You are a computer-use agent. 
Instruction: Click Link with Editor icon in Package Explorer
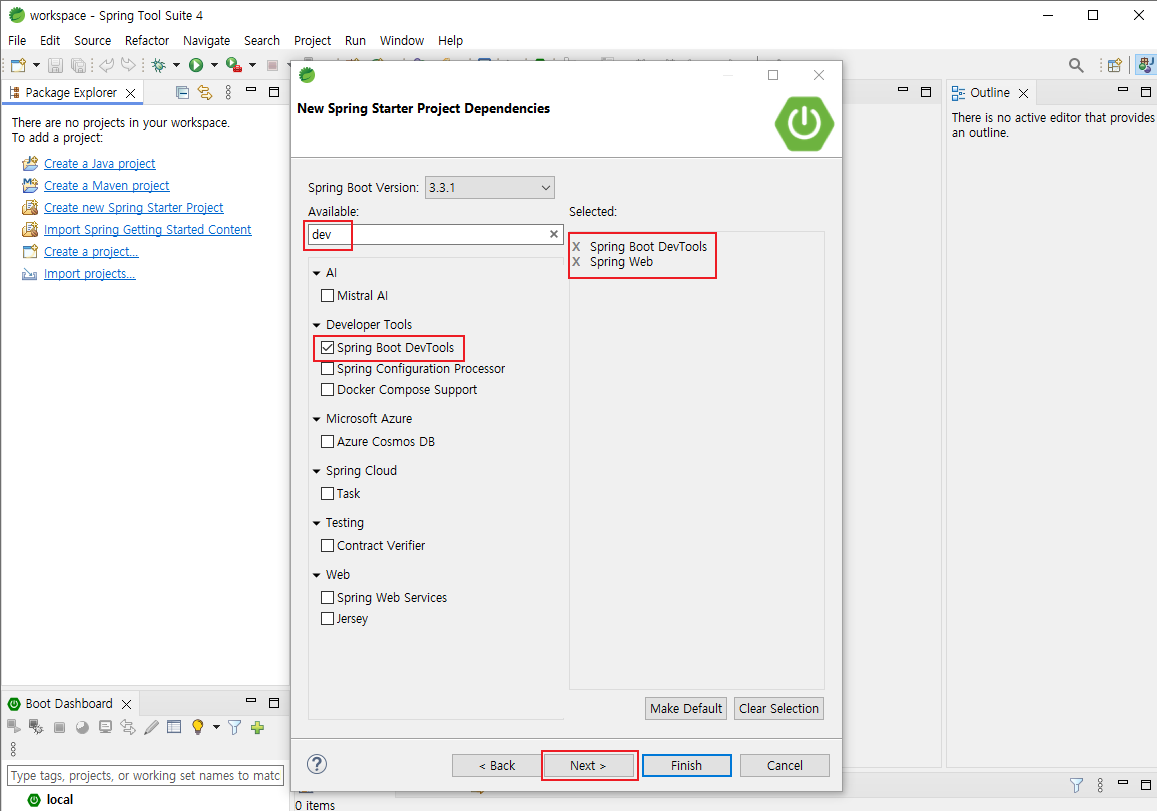(204, 92)
